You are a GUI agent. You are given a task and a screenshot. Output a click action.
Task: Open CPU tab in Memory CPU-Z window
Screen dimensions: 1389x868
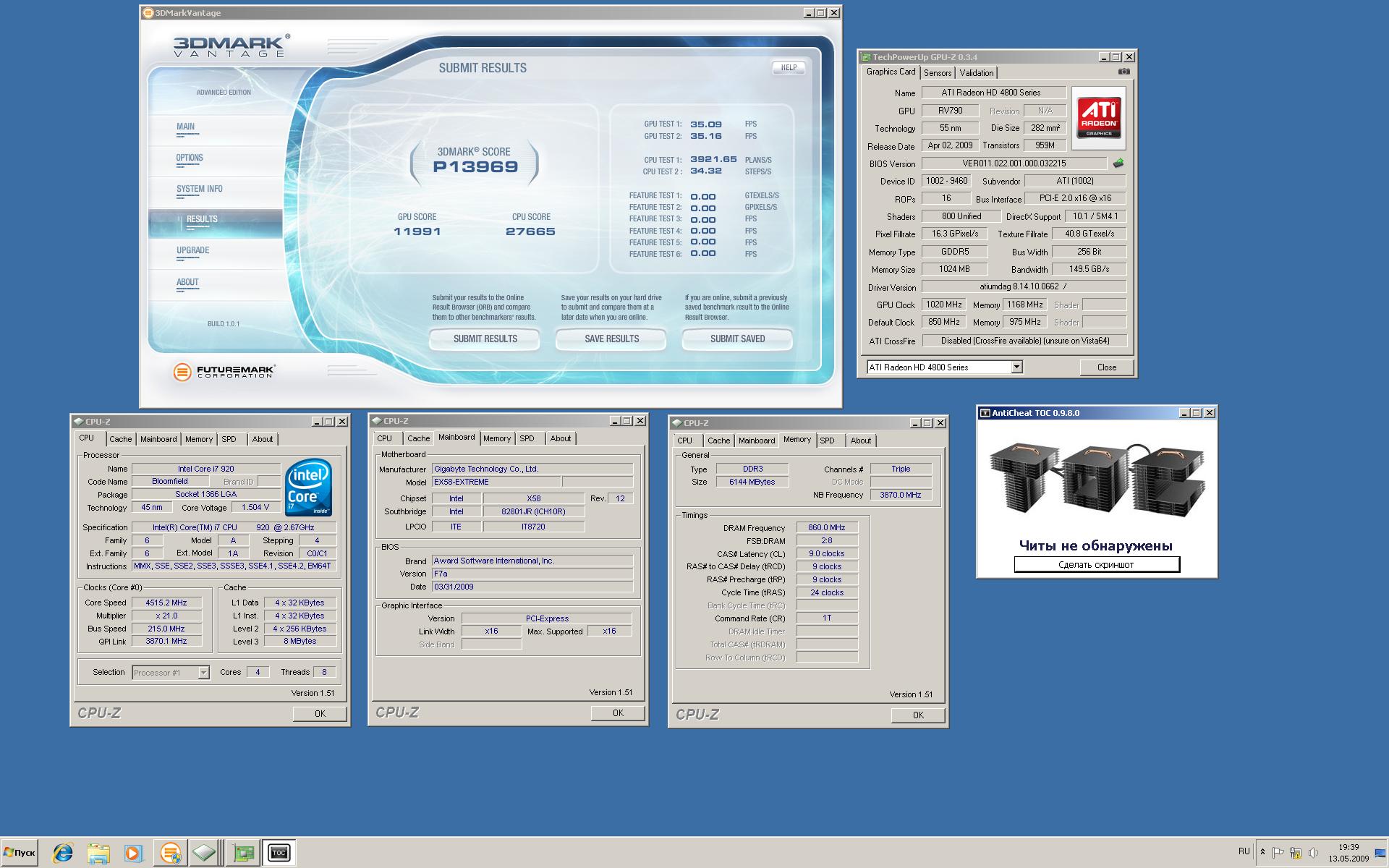[685, 441]
